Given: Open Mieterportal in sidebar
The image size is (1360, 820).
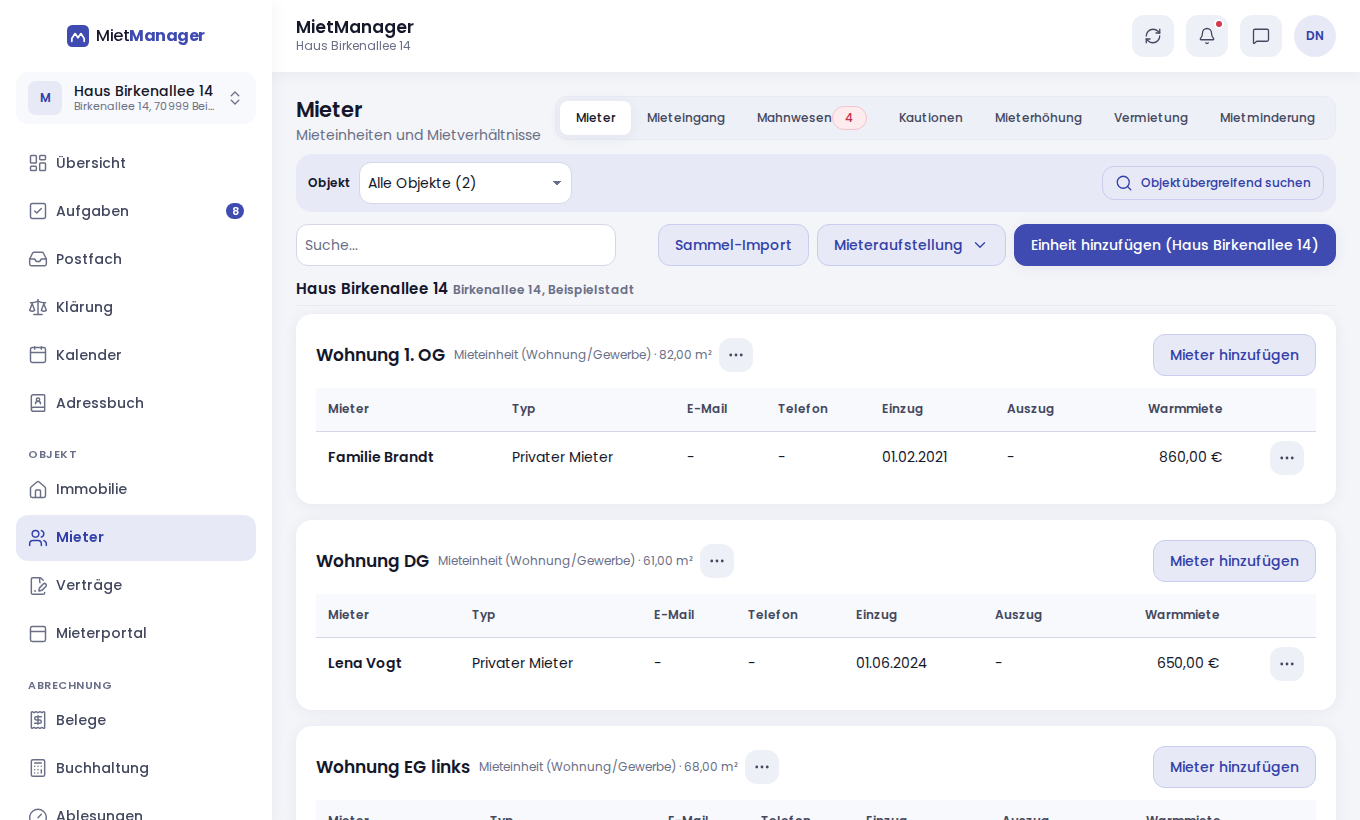Looking at the screenshot, I should [x=136, y=633].
